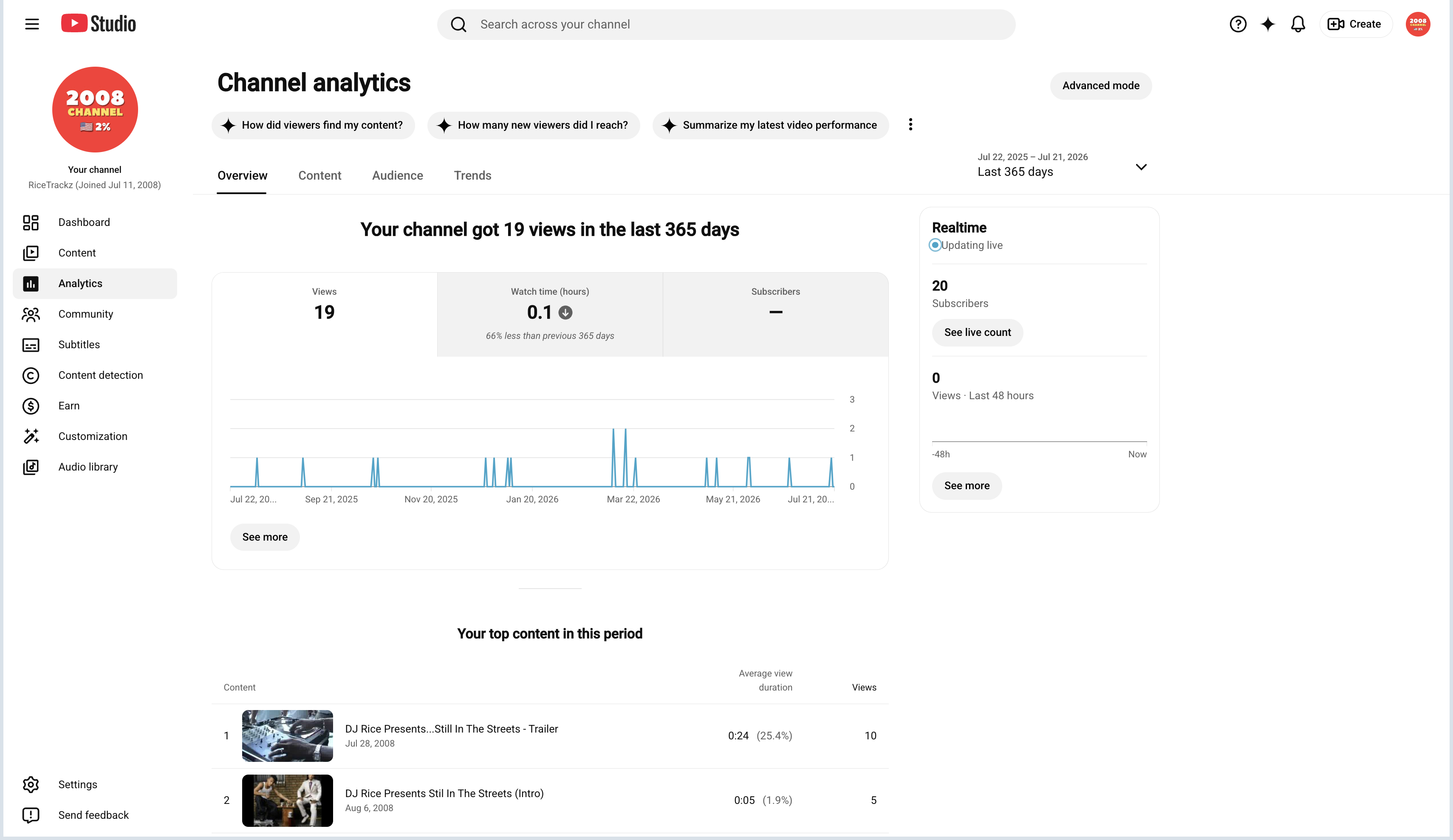The image size is (1453, 840).
Task: Switch to the Trends tab
Action: (x=472, y=176)
